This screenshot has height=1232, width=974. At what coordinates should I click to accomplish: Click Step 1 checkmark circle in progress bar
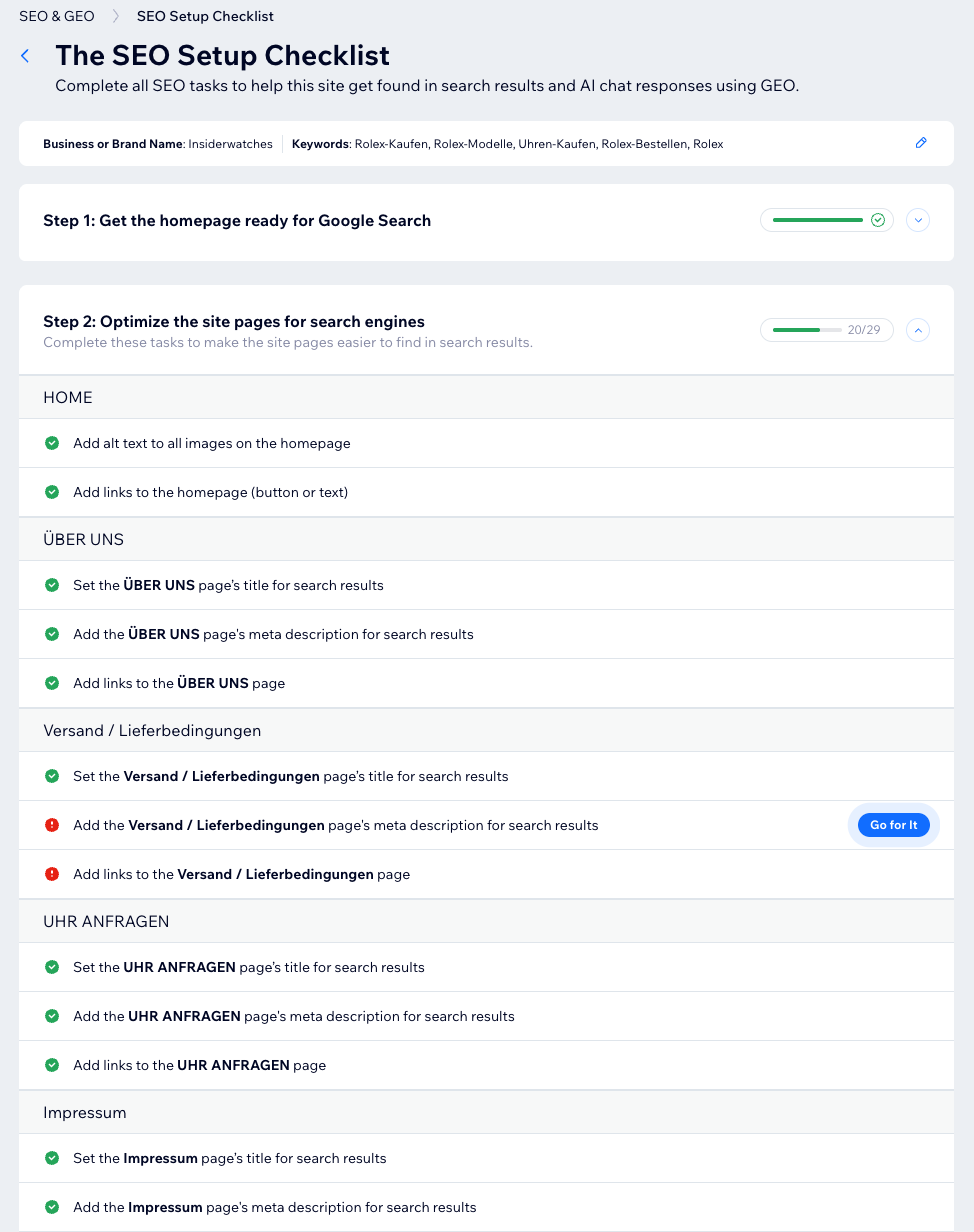878,220
